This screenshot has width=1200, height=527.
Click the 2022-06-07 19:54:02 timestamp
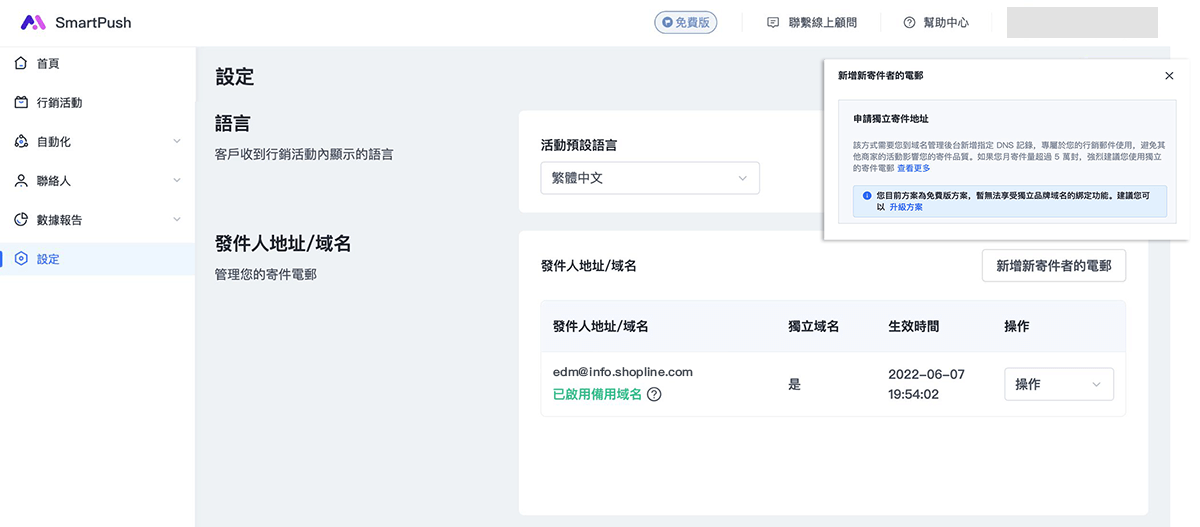coord(927,384)
